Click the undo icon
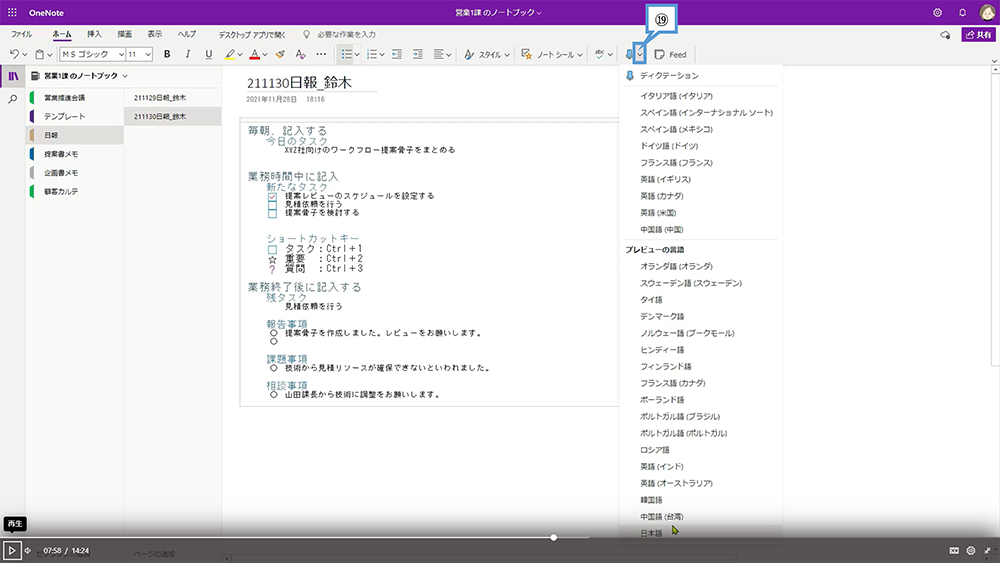Image resolution: width=1000 pixels, height=563 pixels. pyautogui.click(x=15, y=54)
